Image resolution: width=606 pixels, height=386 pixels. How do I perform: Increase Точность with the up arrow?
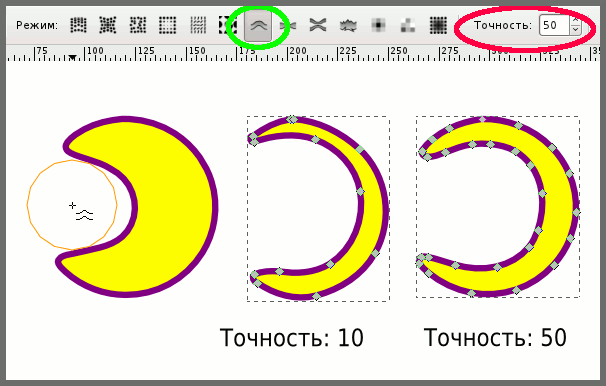575,20
